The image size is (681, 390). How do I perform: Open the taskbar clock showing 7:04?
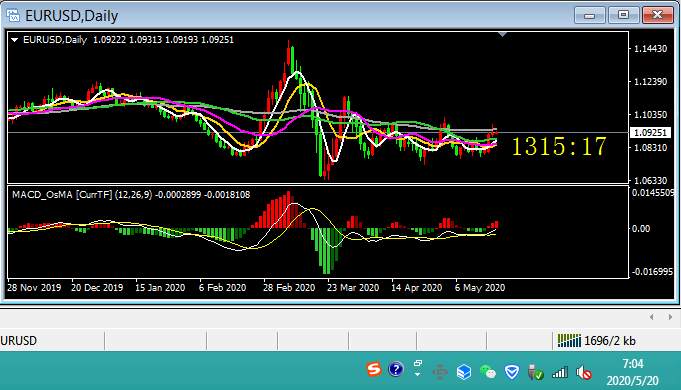coord(632,372)
